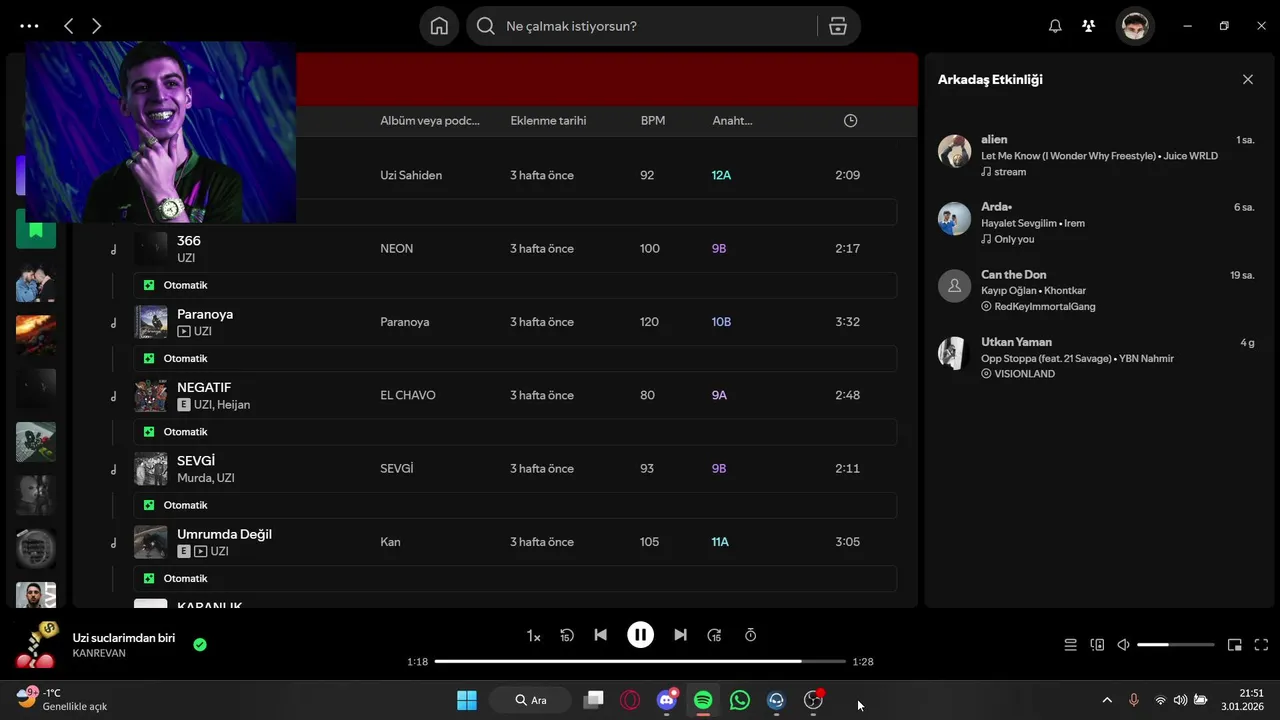Sort by duration clock icon column
Viewport: 1280px width, 720px height.
(850, 121)
